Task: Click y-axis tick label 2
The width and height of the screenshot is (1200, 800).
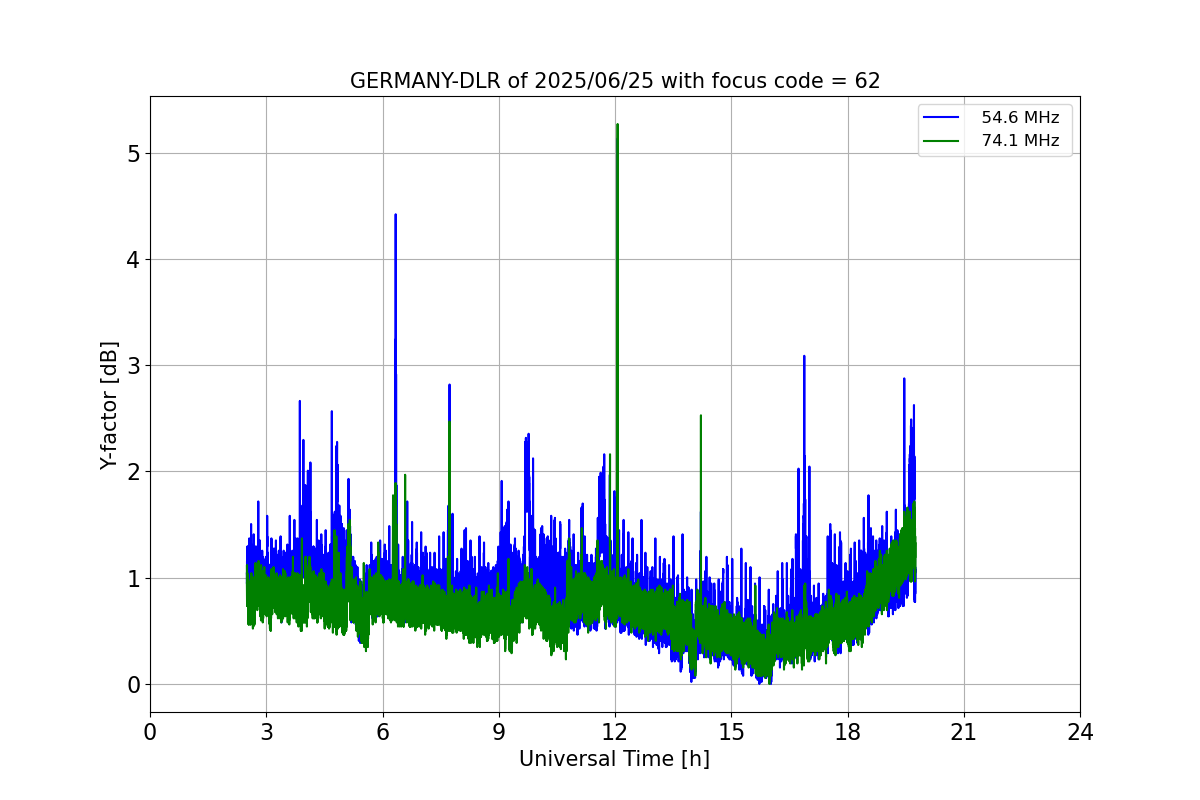Action: [133, 471]
